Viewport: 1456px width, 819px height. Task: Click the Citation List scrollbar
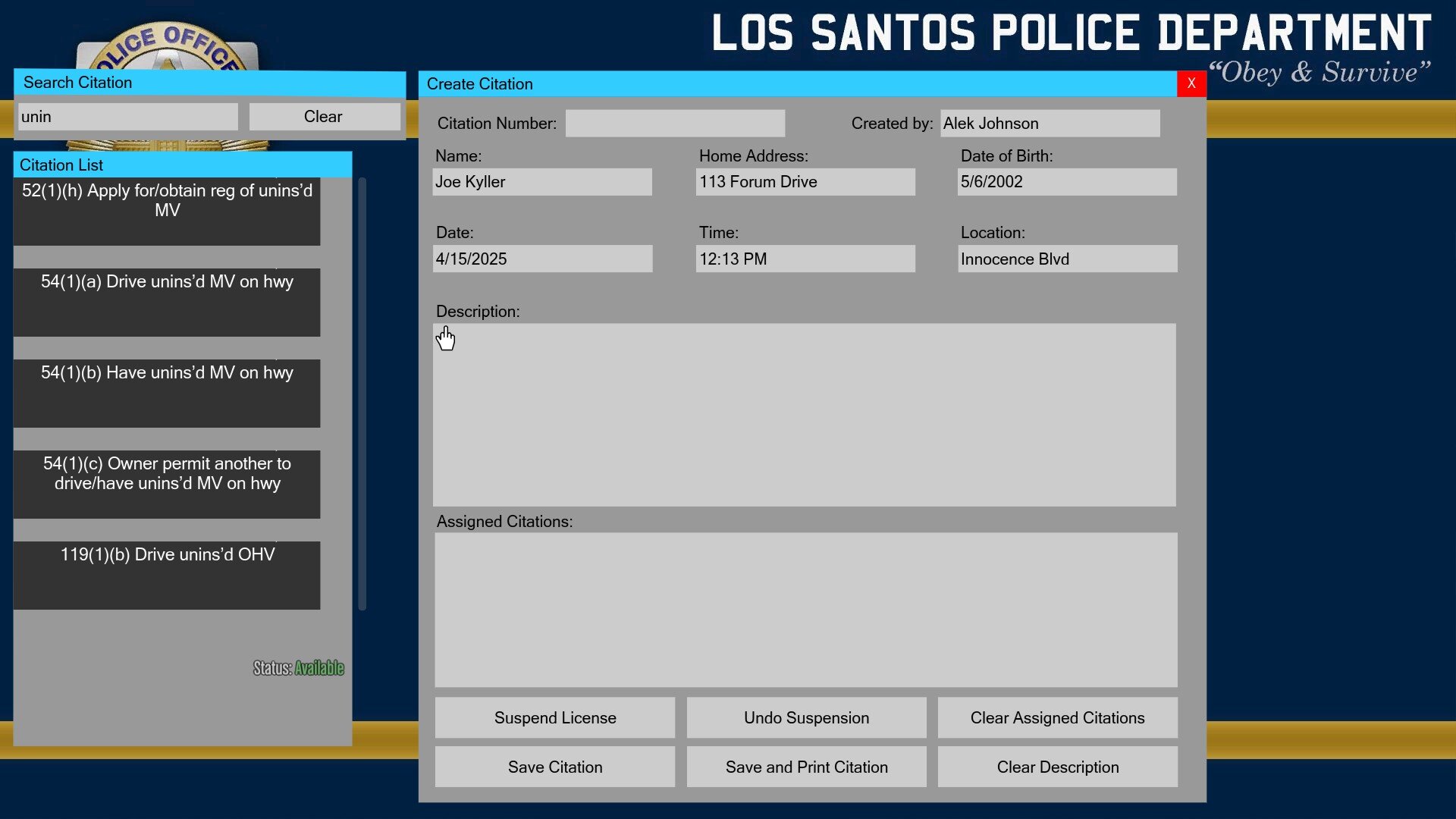pyautogui.click(x=362, y=394)
